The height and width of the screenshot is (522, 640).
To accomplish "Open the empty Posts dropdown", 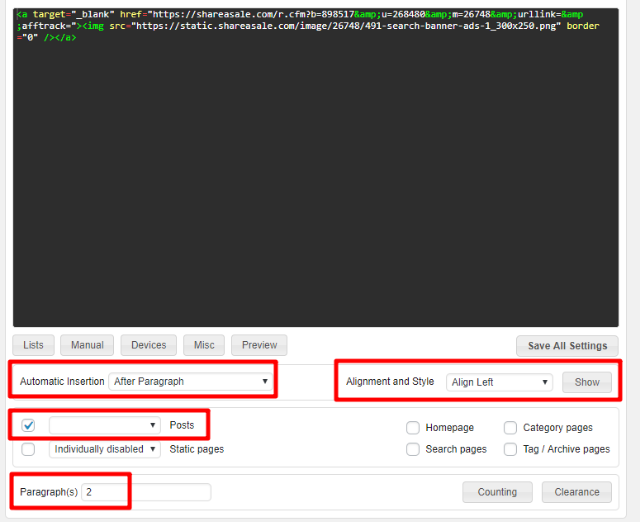I will coord(104,425).
